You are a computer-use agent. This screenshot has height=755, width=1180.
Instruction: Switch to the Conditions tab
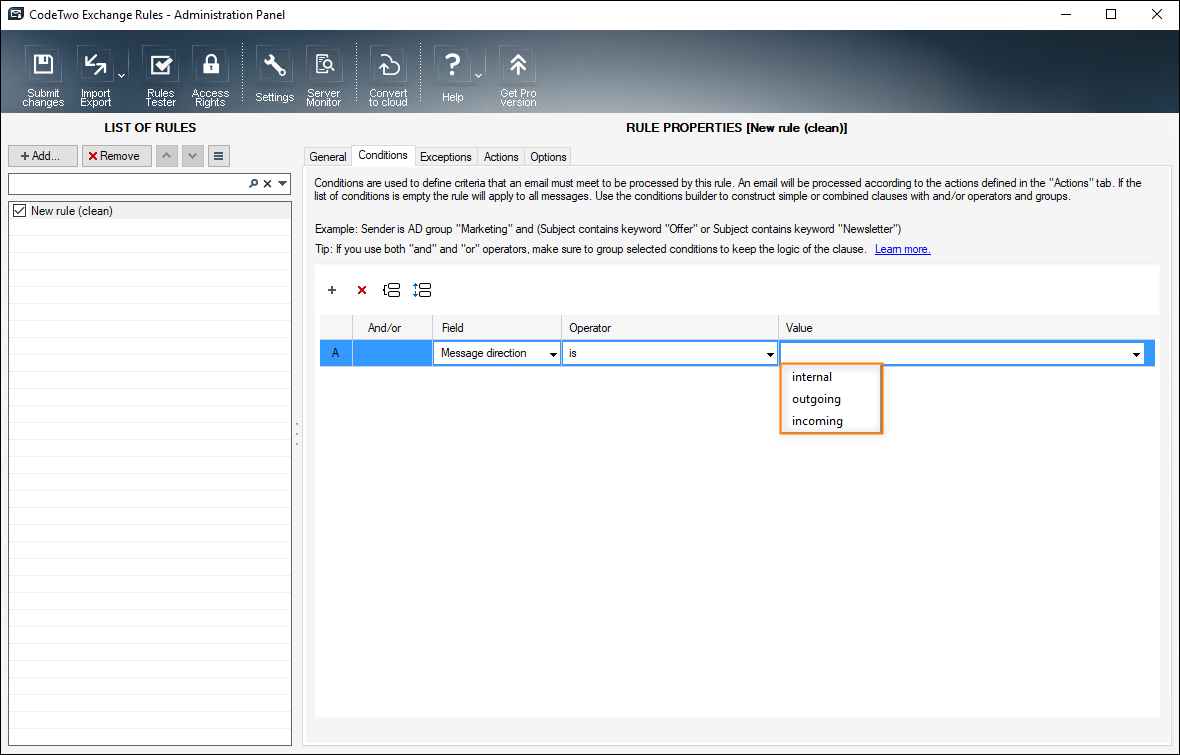pos(383,155)
